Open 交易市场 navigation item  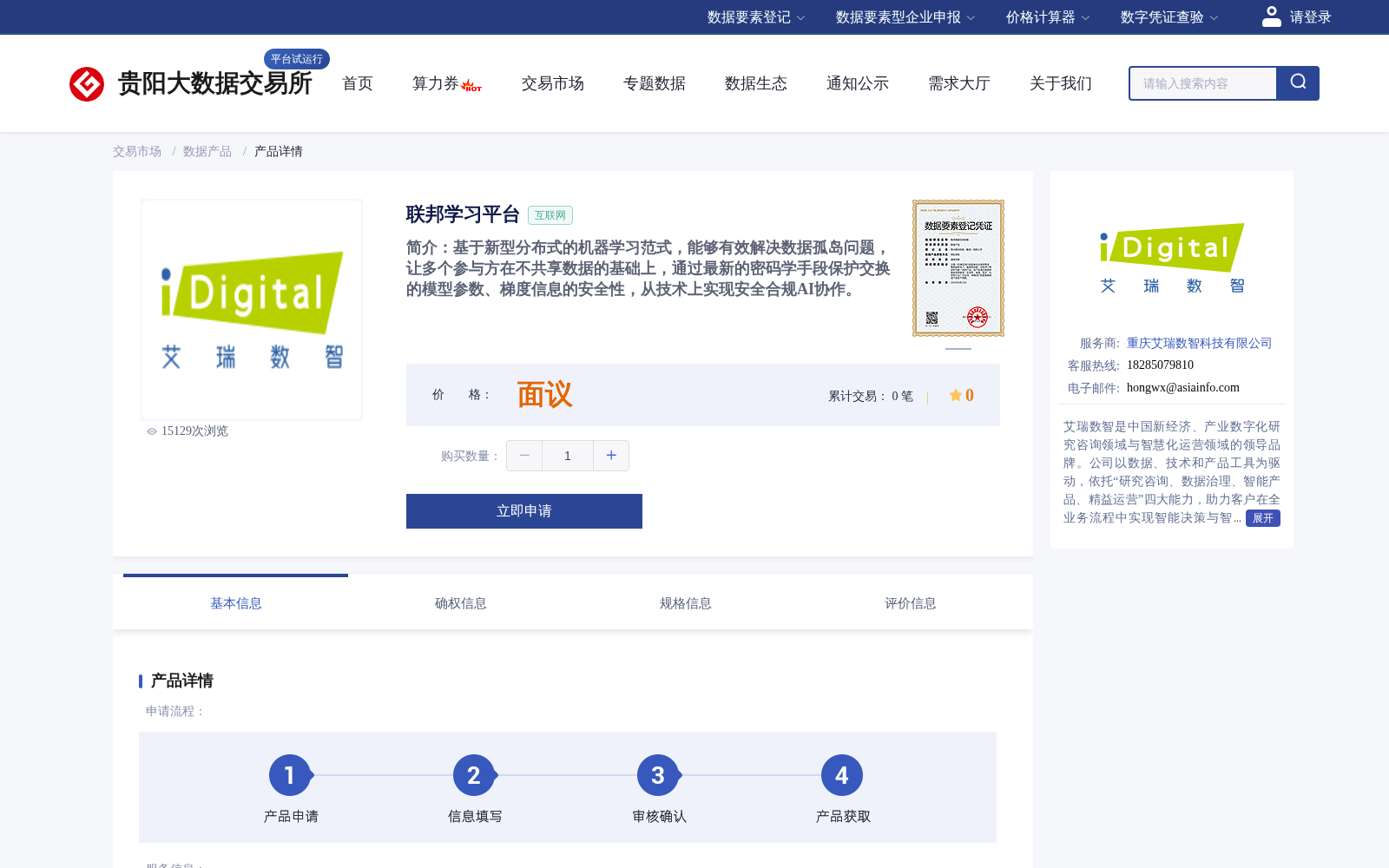coord(553,83)
